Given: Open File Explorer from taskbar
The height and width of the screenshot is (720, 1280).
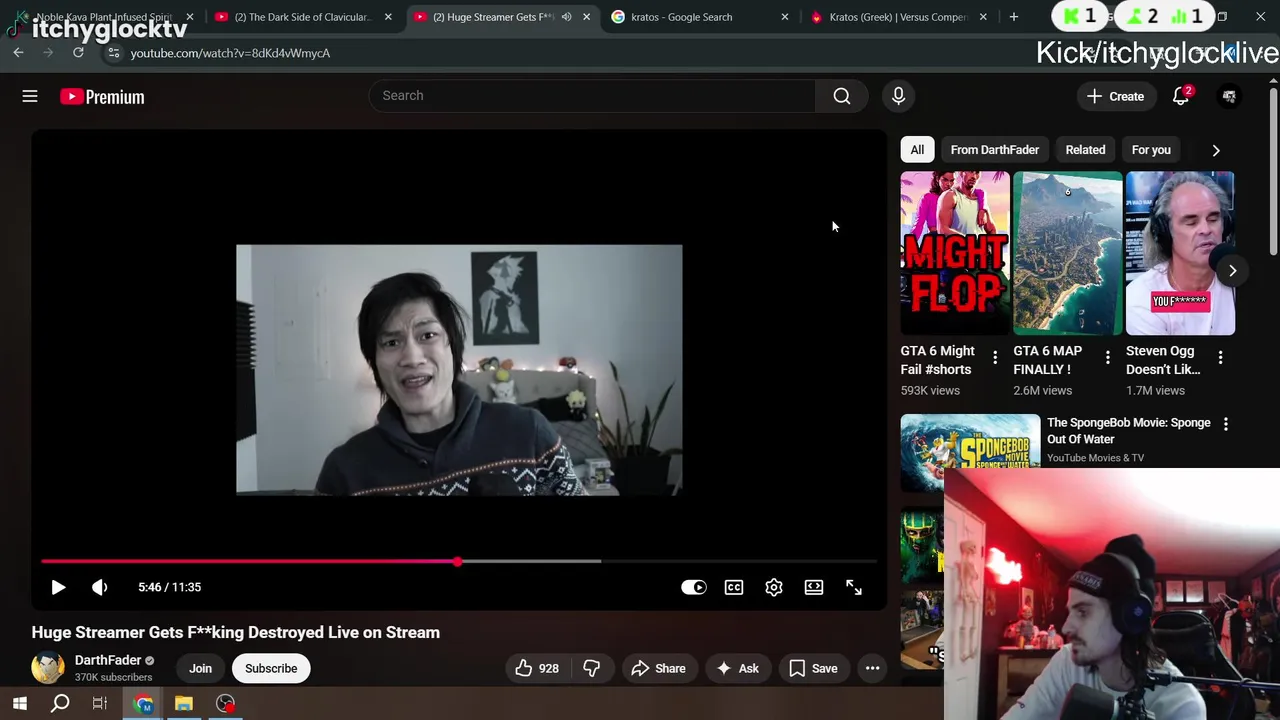Looking at the screenshot, I should coord(184,704).
